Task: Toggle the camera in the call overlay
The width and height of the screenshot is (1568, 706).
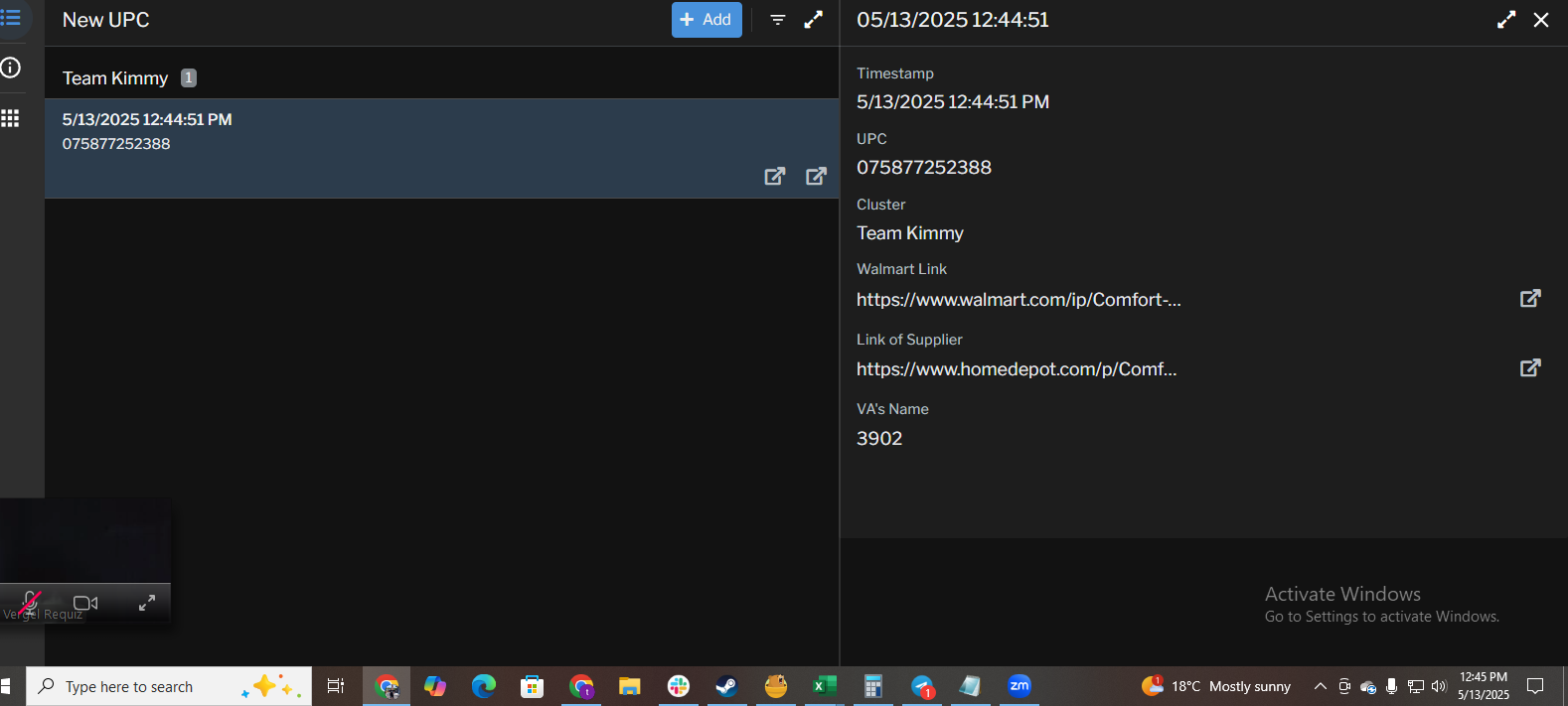Action: (85, 603)
